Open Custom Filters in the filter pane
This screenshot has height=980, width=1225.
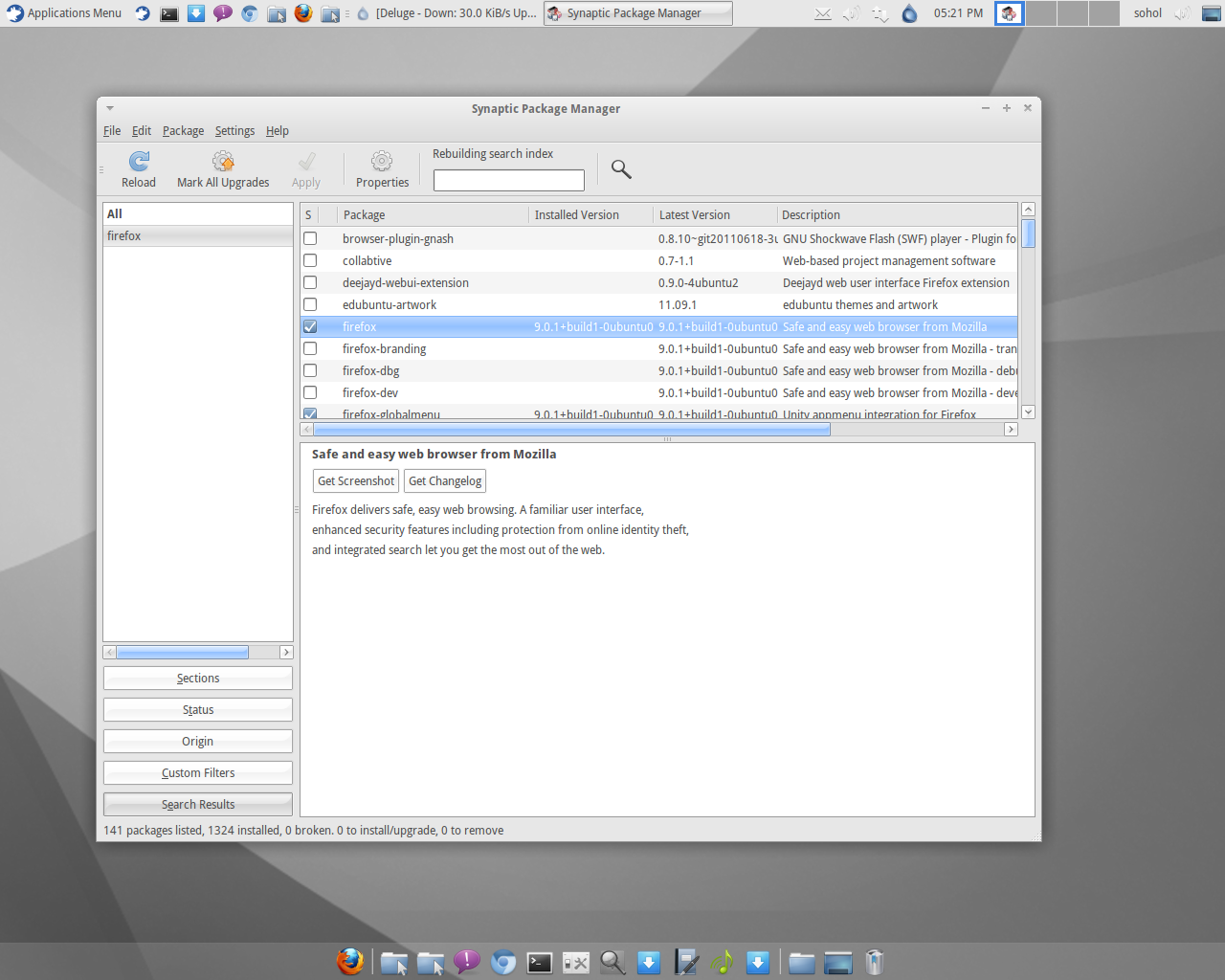tap(198, 773)
